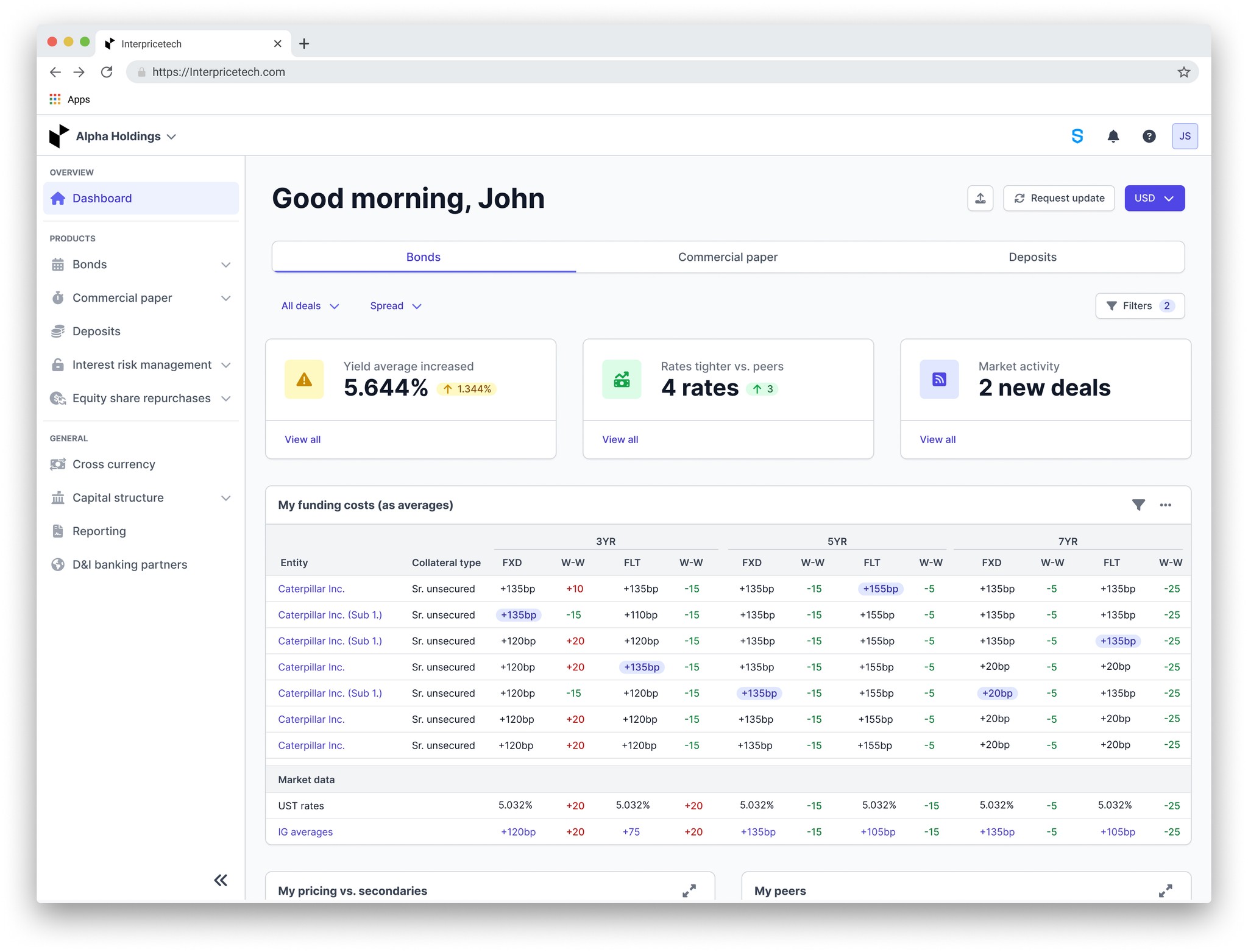The image size is (1248, 952).
Task: Collapse the sidebar with double chevron
Action: [x=221, y=879]
